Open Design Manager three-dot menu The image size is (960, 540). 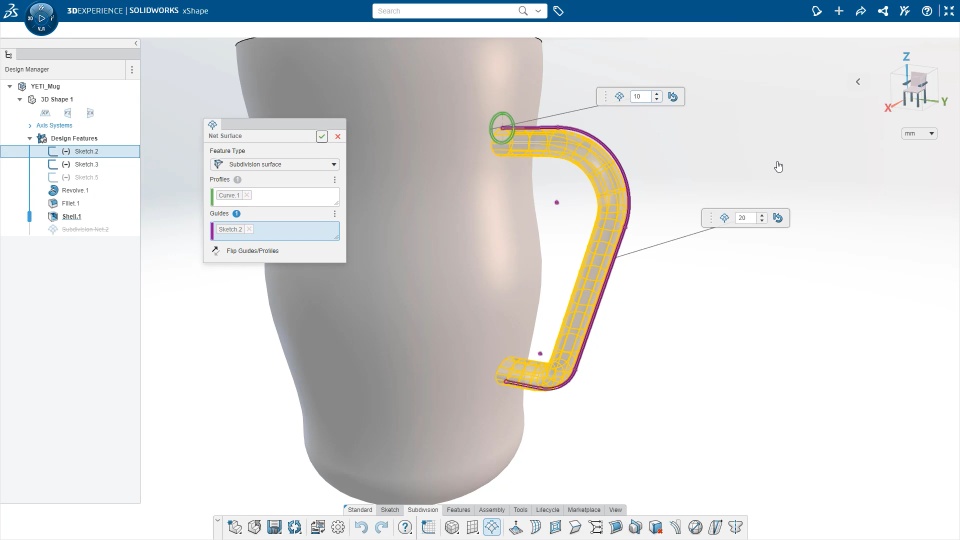click(132, 70)
